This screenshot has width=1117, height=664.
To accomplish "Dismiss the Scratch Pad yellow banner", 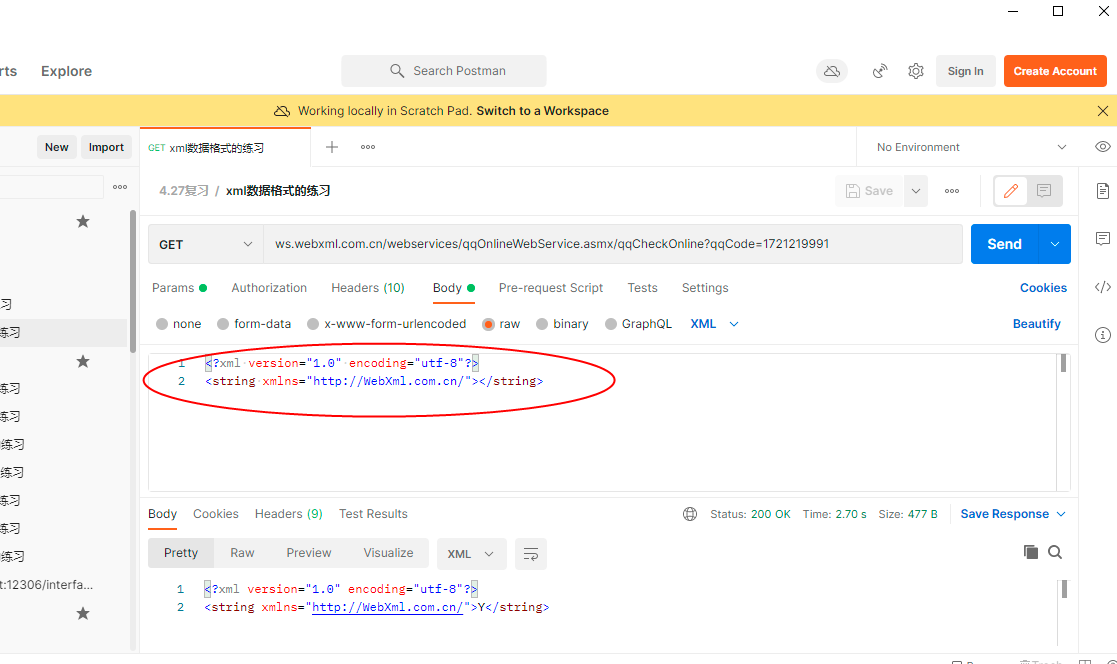I will click(1102, 111).
